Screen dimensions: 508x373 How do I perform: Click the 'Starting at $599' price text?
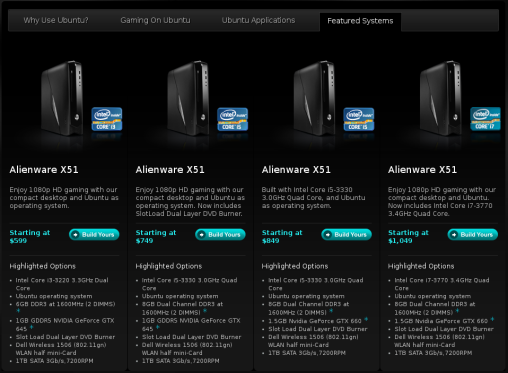30,237
